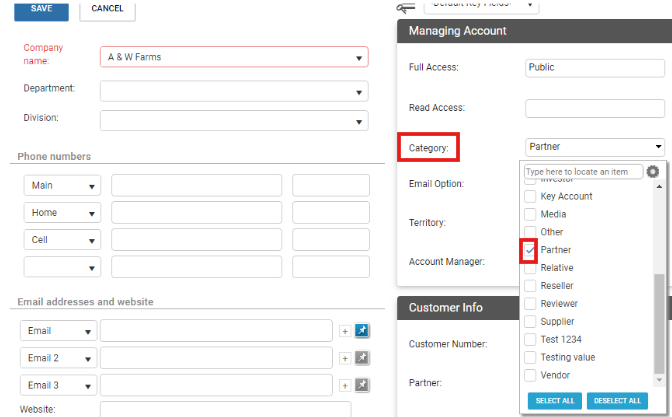This screenshot has height=417, width=672.
Task: Click the category list scrollbar thumb
Action: click(x=659, y=324)
